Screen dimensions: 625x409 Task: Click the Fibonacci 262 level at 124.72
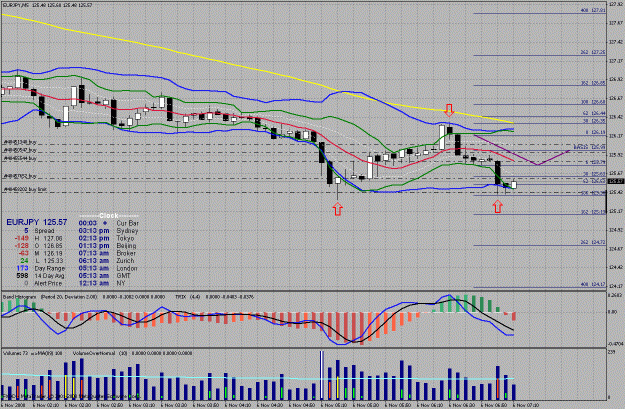coord(593,242)
